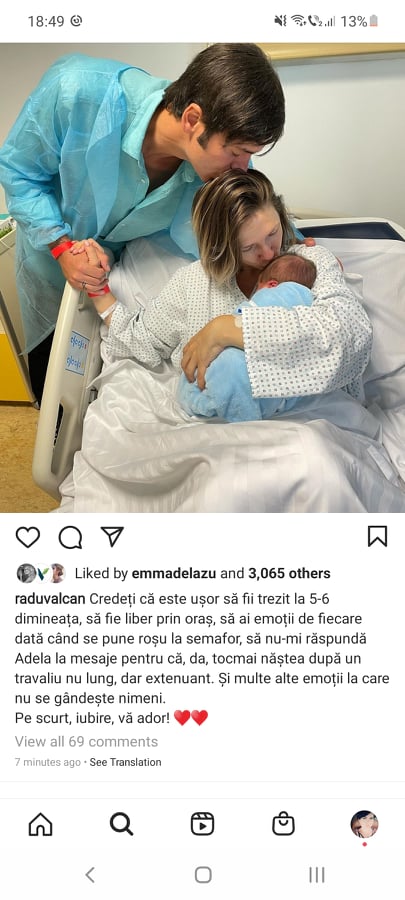Screen dimensions: 405x900
Task: Open the Search tab
Action: click(x=121, y=824)
